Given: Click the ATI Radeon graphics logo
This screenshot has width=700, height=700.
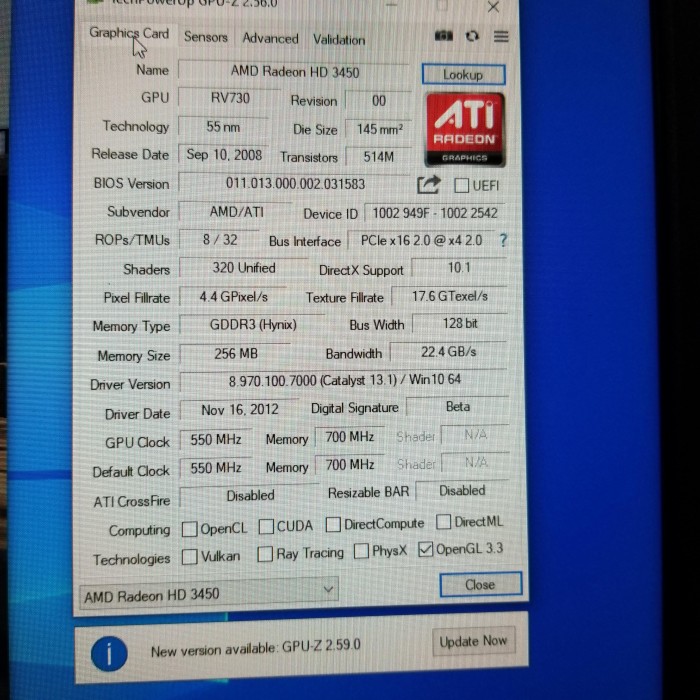Looking at the screenshot, I should click(465, 130).
